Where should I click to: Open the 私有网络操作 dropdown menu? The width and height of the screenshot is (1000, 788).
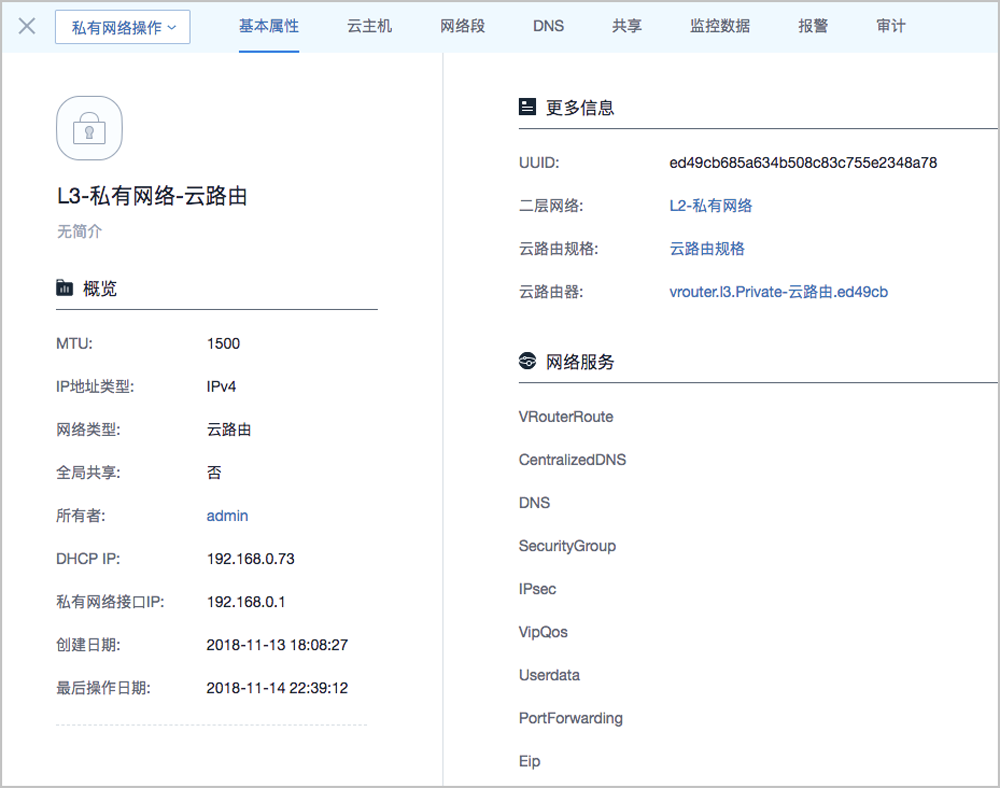tap(122, 27)
